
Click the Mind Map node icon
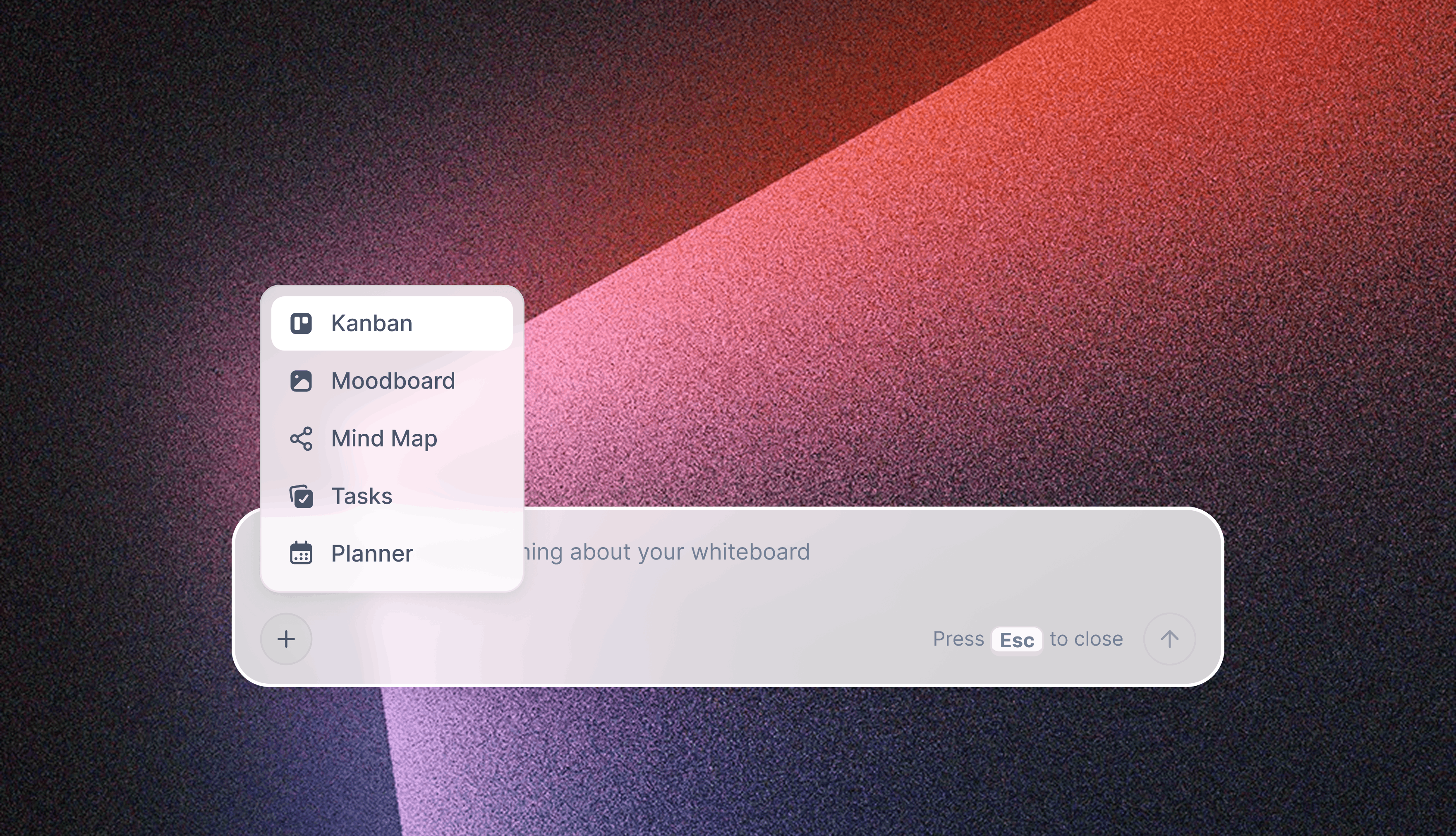pos(301,438)
